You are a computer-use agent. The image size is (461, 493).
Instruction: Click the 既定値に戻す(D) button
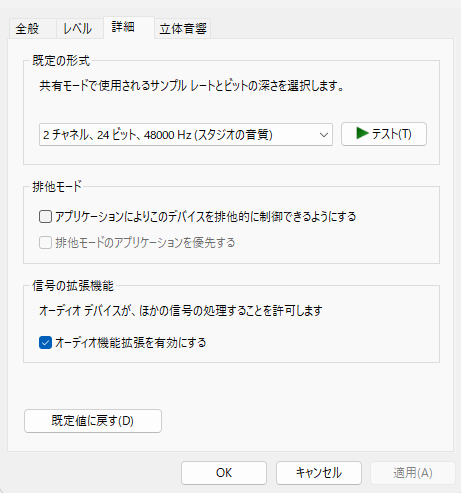point(93,421)
